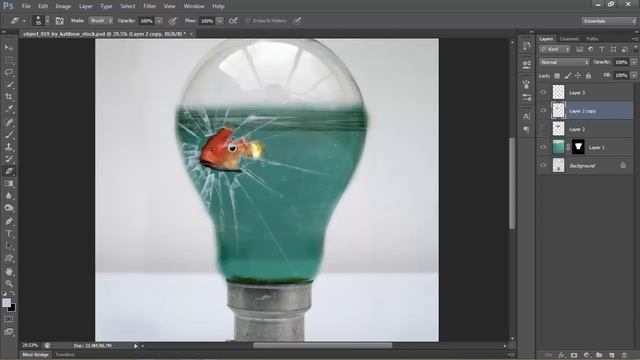This screenshot has height=360, width=640.
Task: Hide Layer 1 visibility eye
Action: pyautogui.click(x=543, y=147)
